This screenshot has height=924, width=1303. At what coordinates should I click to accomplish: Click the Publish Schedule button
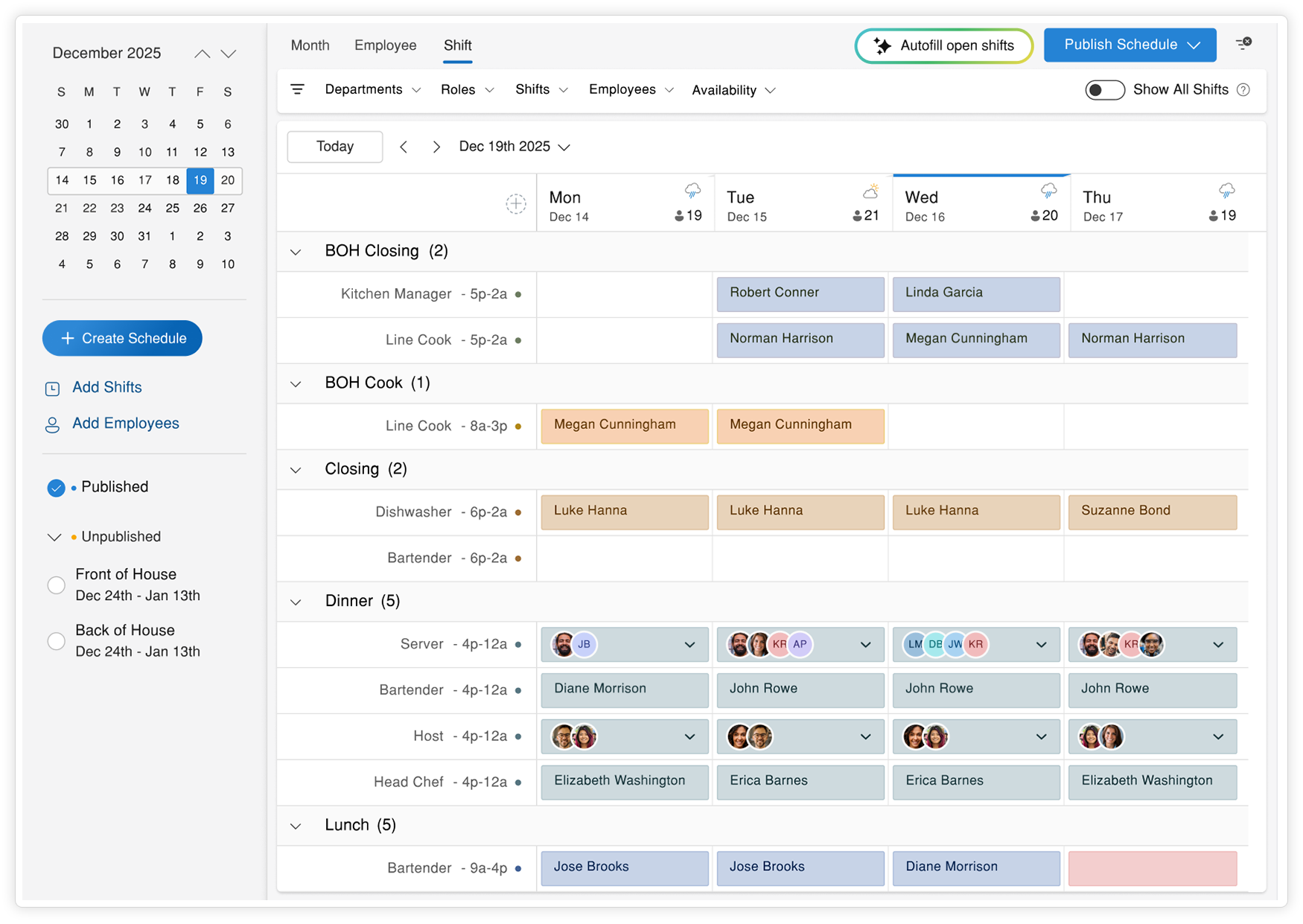click(x=1130, y=45)
